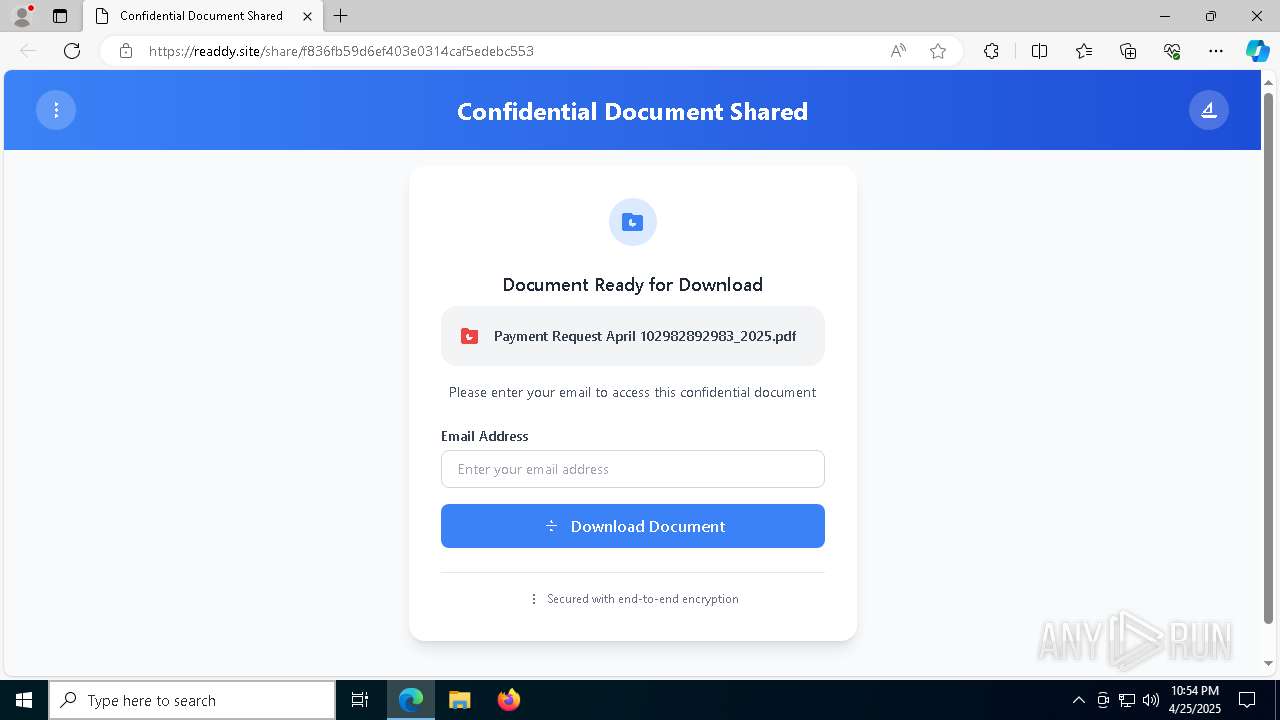Open File Explorer from taskbar

(x=459, y=700)
